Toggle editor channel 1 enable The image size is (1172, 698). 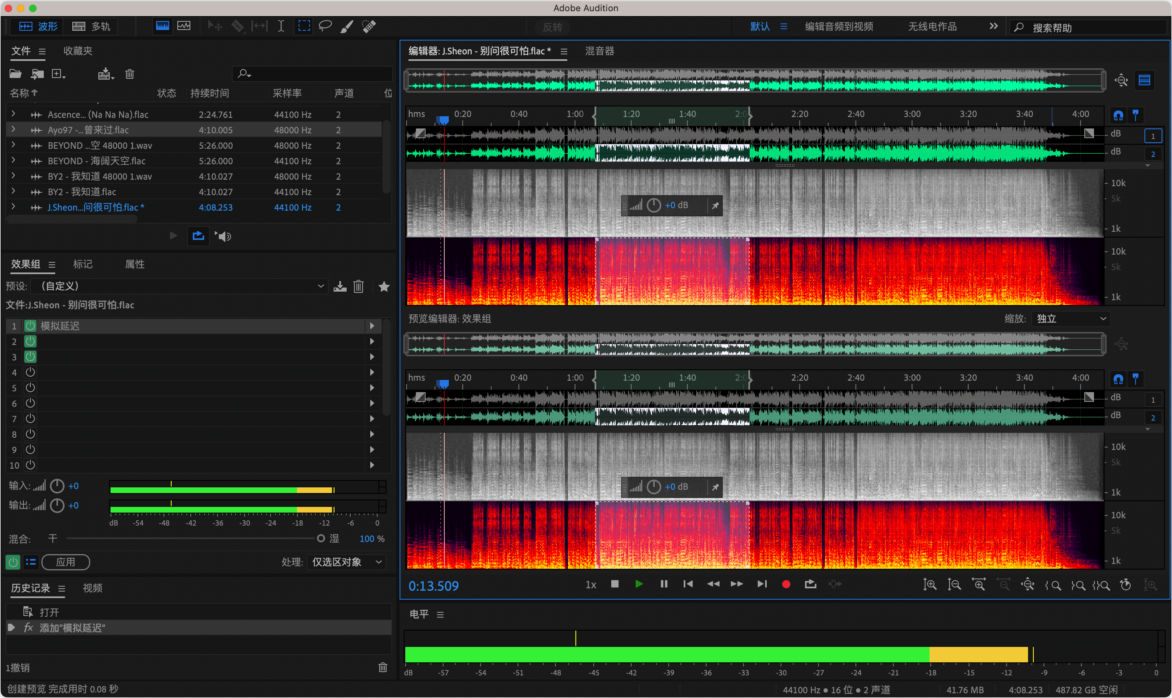coord(1153,136)
